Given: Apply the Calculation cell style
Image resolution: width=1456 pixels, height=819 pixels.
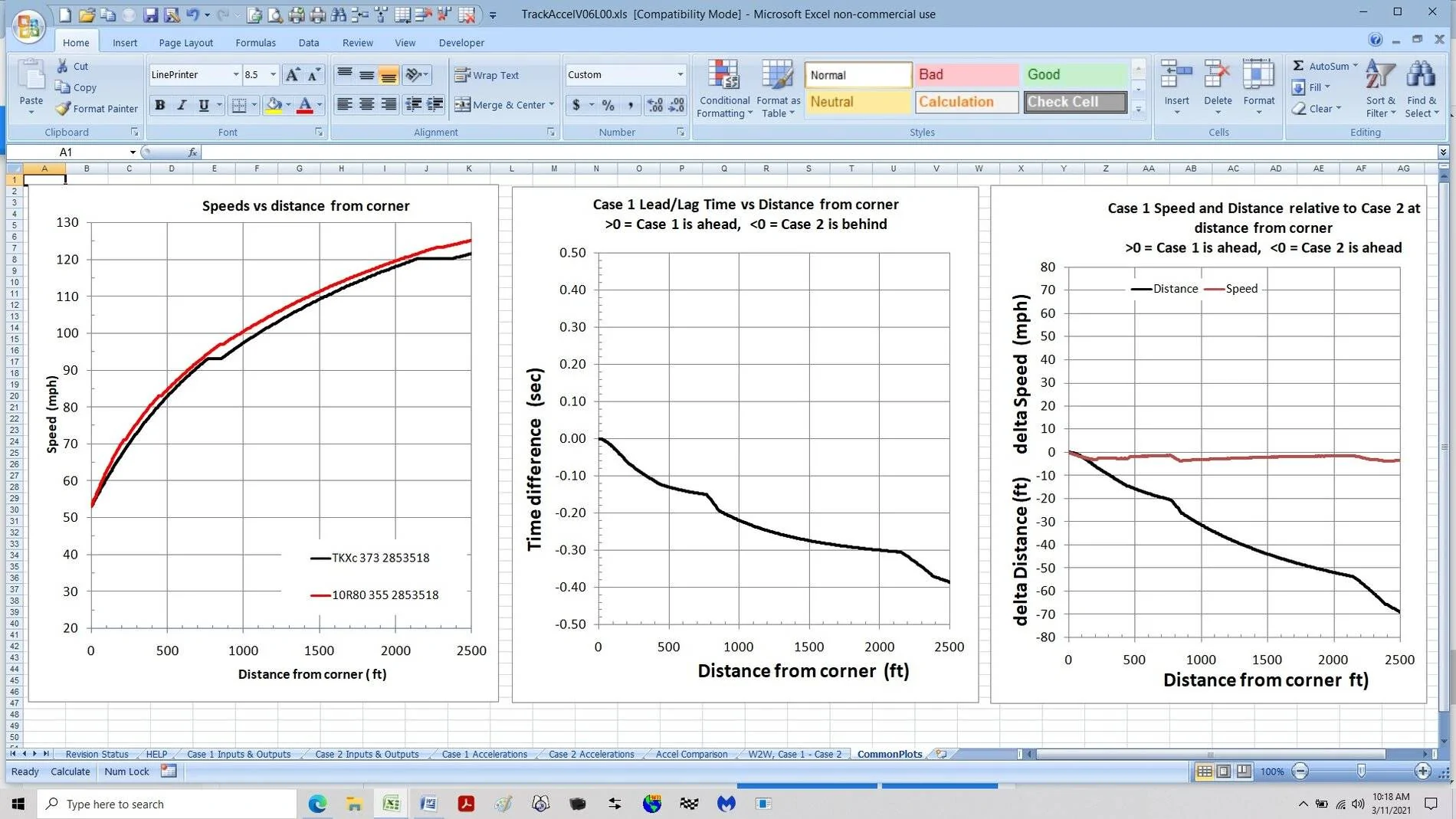Looking at the screenshot, I should 967,102.
